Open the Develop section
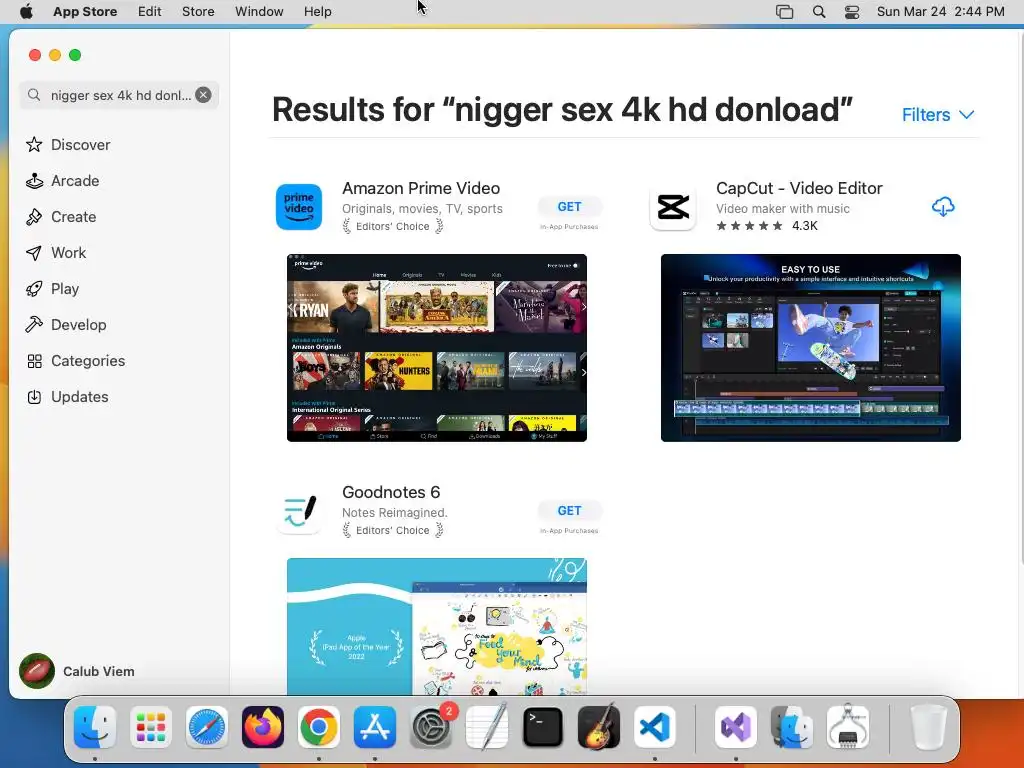The height and width of the screenshot is (768, 1024). coord(66,325)
